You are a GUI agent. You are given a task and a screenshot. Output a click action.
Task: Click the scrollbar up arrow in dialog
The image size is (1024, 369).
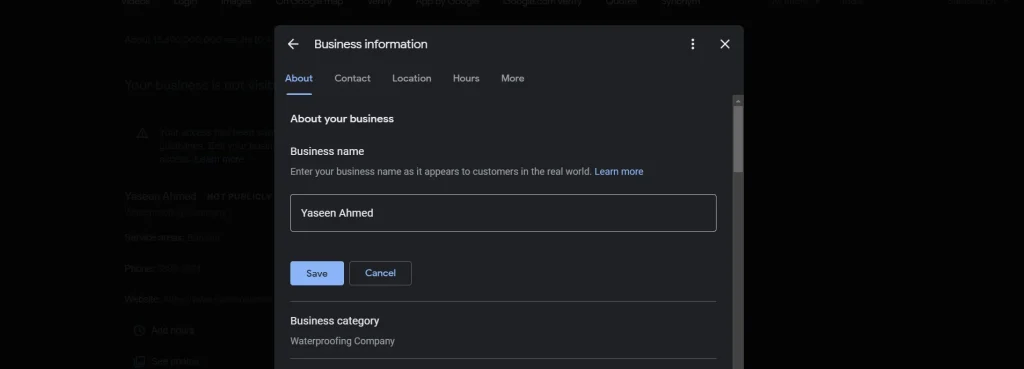738,101
